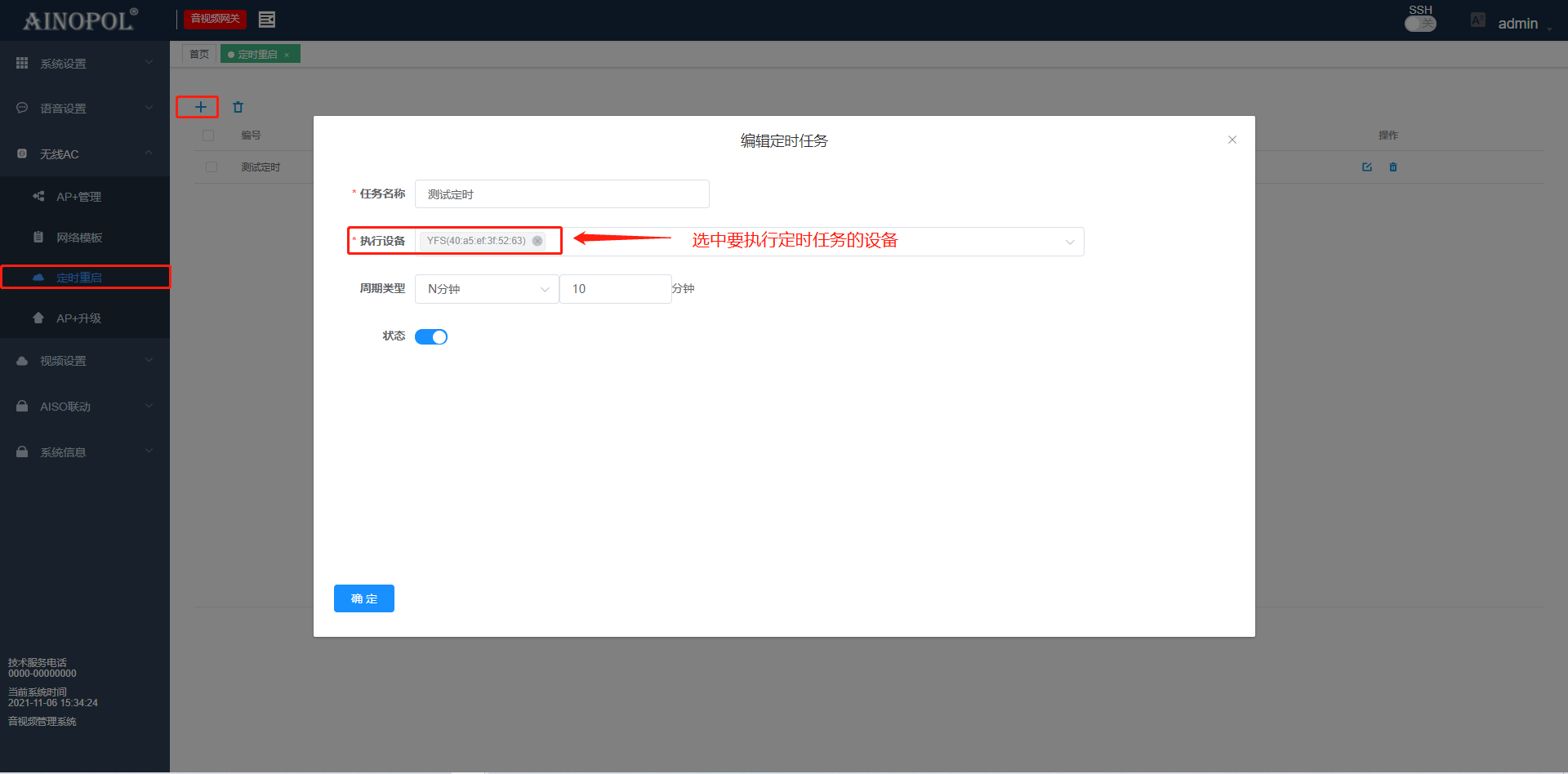Click the trash icon in the toolbar
Image resolution: width=1568 pixels, height=774 pixels.
[x=238, y=107]
